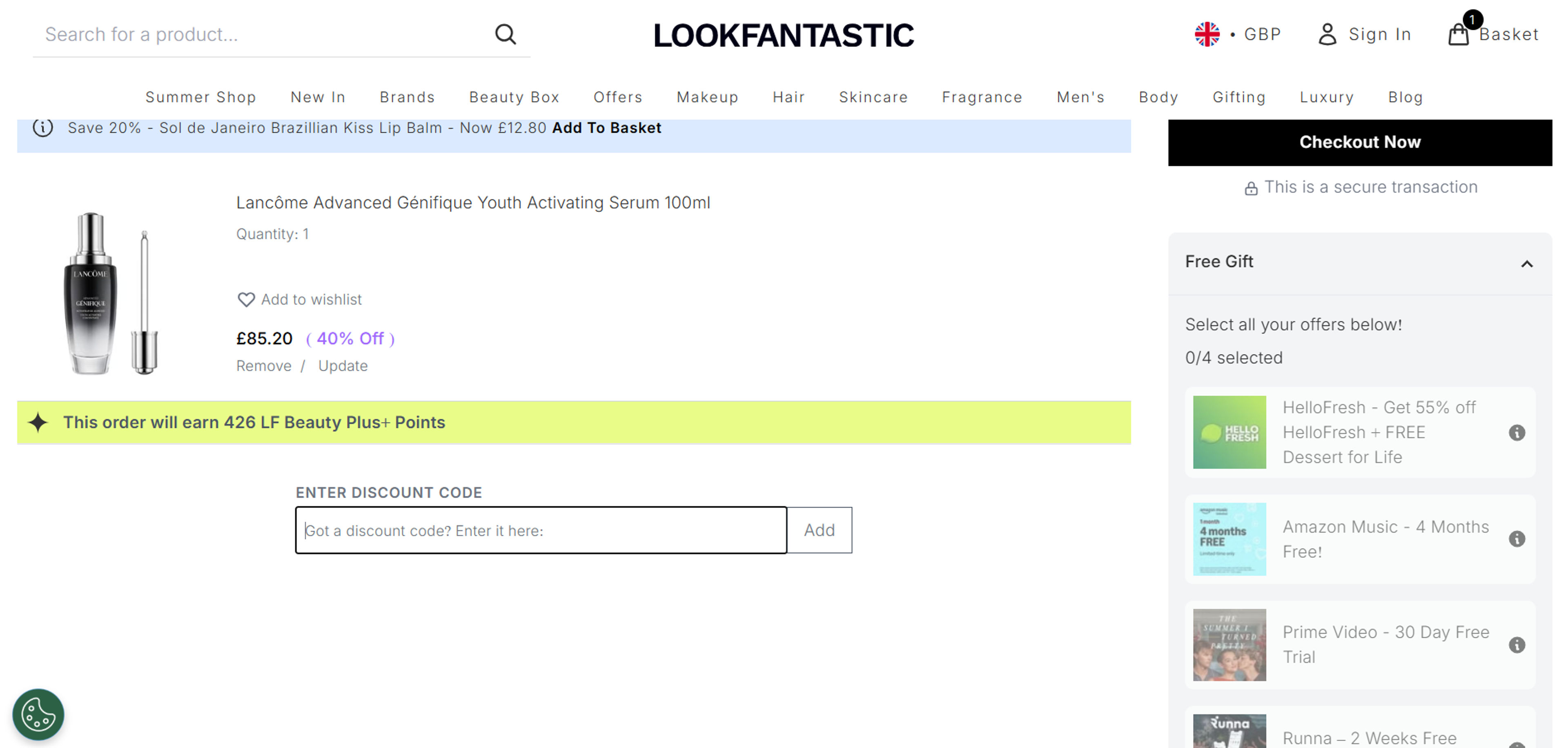Click 'HelloFresh - Get 55% off' offer text
Screen dimensions: 1568x748
click(1379, 432)
